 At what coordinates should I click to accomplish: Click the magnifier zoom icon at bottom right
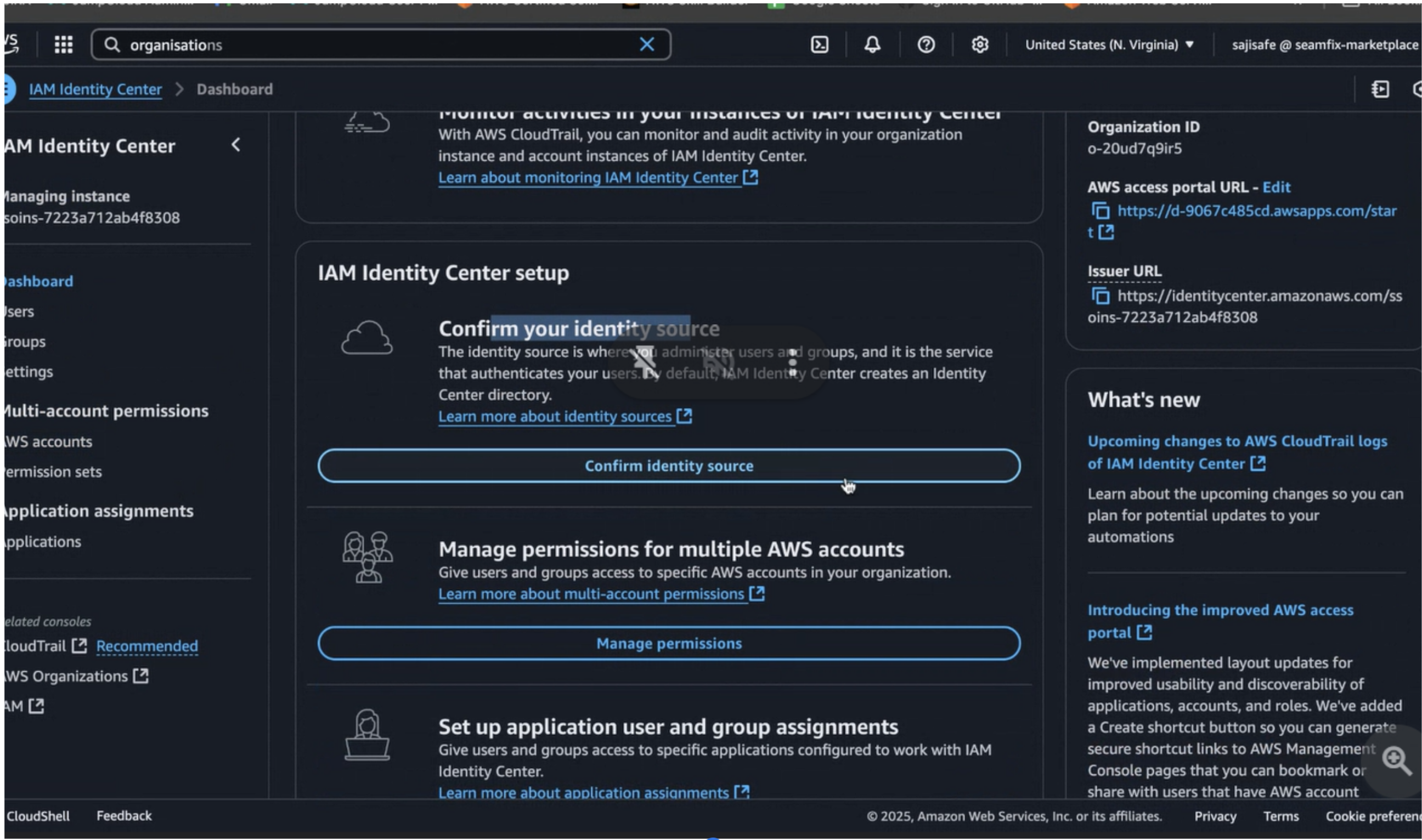[x=1395, y=760]
